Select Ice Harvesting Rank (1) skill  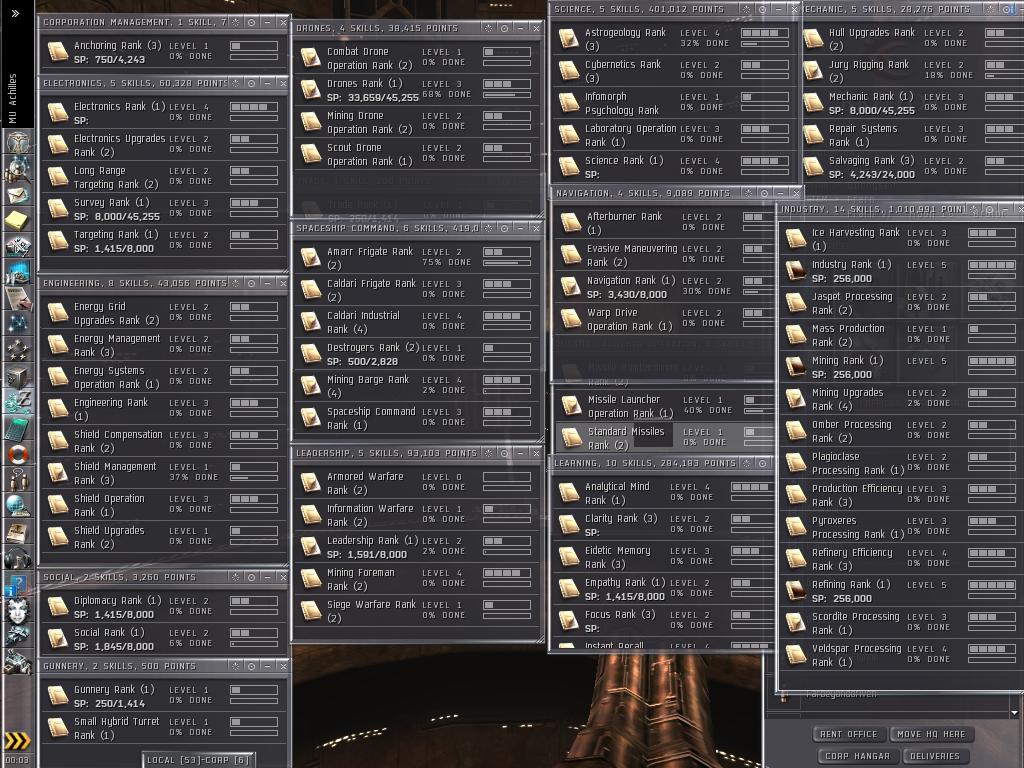(x=899, y=239)
